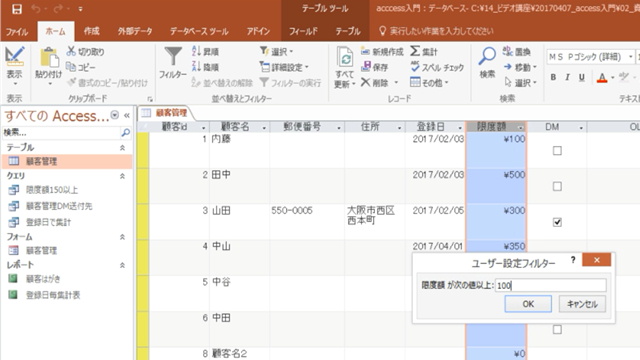Click the Save icon in the quick access toolbar
The height and width of the screenshot is (360, 640).
coord(17,9)
